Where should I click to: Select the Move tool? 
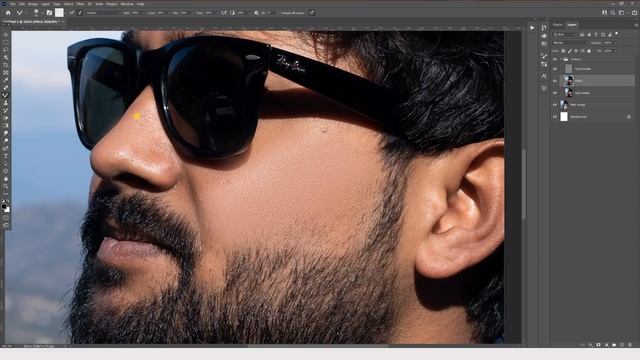coord(6,35)
